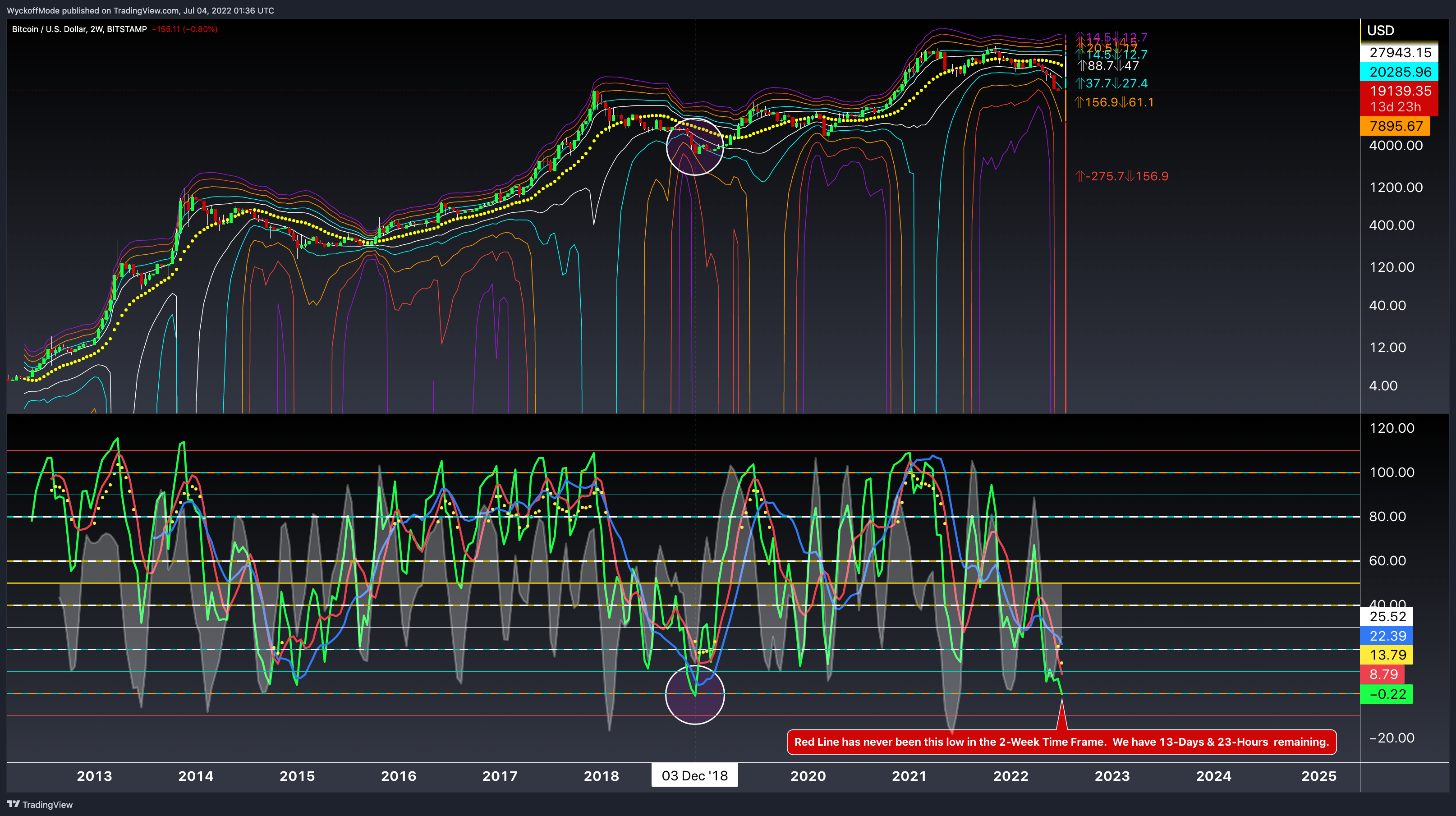Screen dimensions: 1456x816
Task: Click the 2015 year label on the time axis
Action: (x=297, y=776)
